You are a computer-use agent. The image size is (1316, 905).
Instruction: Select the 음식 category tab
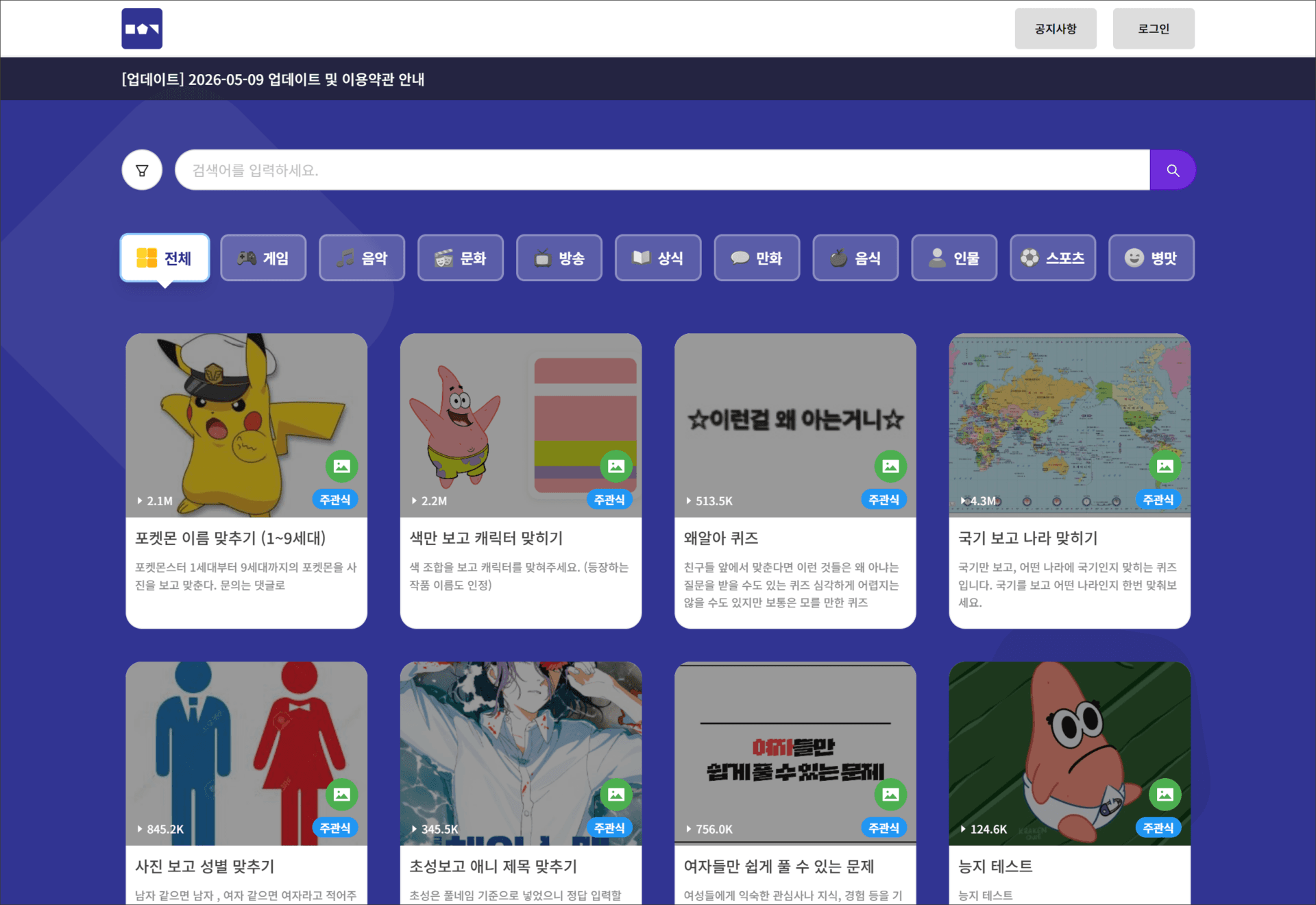coord(855,258)
